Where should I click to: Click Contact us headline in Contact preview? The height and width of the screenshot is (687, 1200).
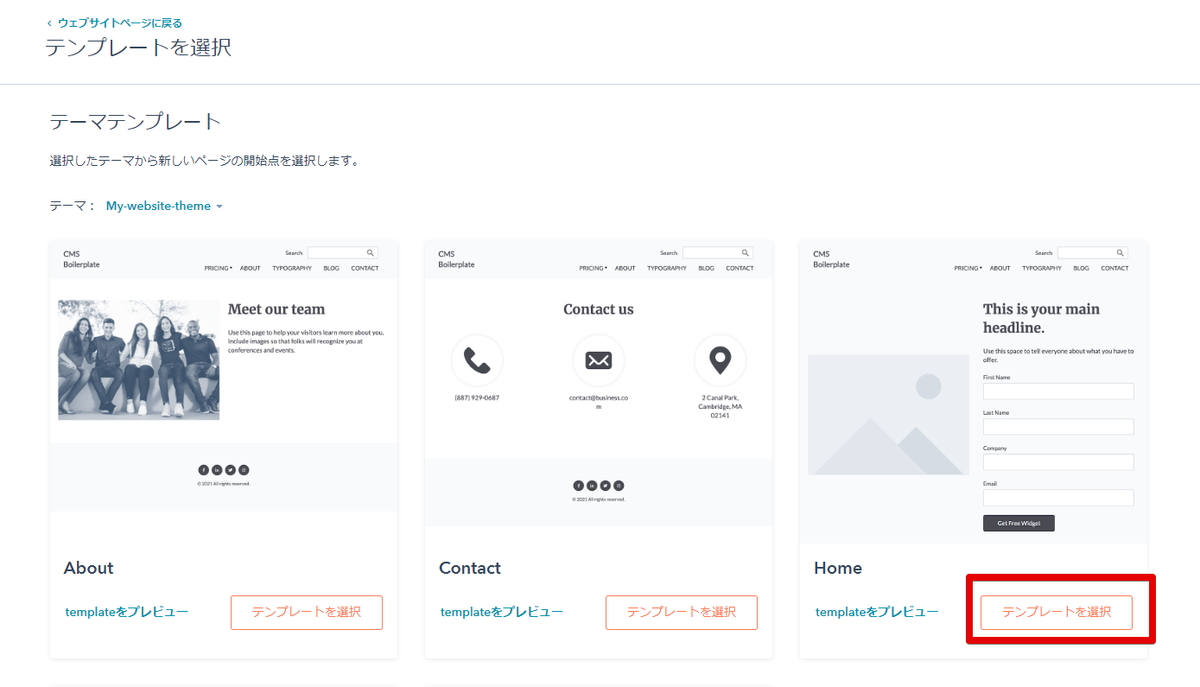click(598, 310)
